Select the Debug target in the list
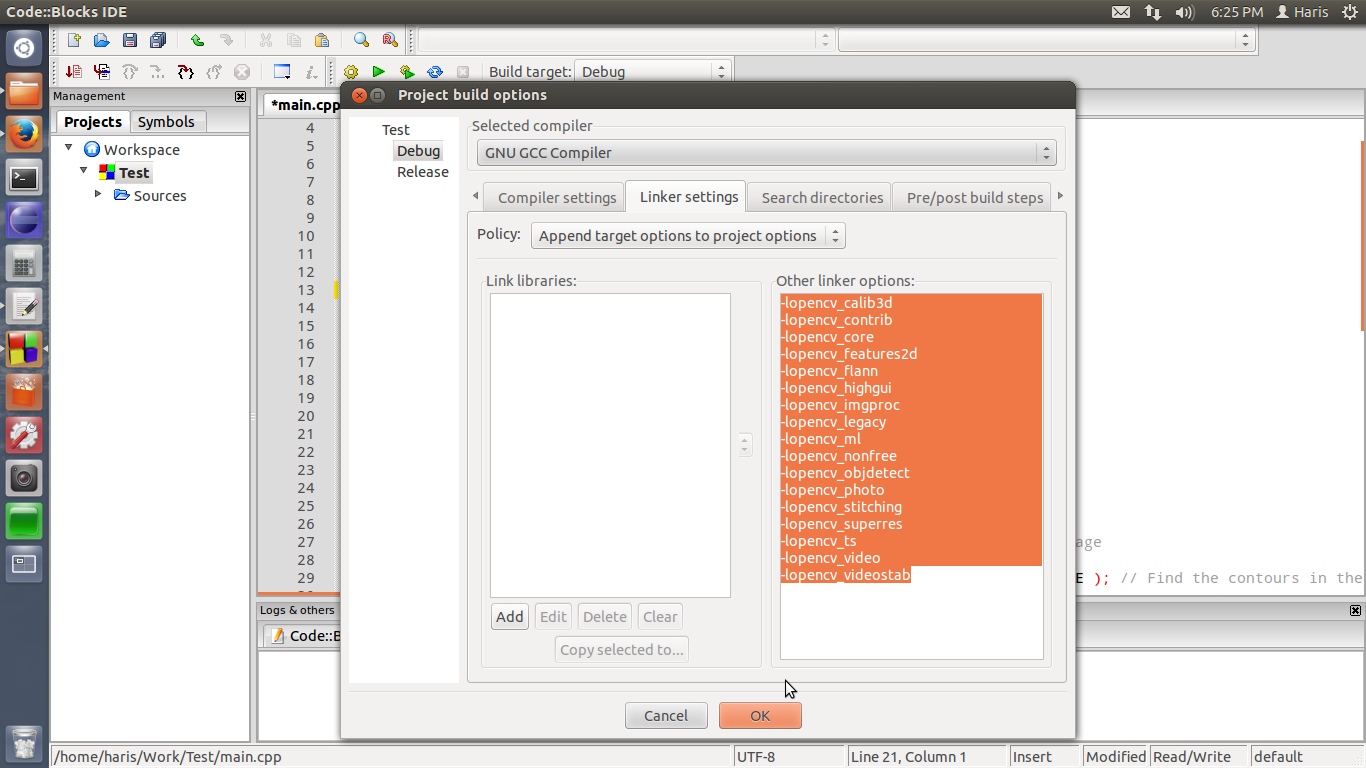Image resolution: width=1366 pixels, height=768 pixels. click(418, 151)
